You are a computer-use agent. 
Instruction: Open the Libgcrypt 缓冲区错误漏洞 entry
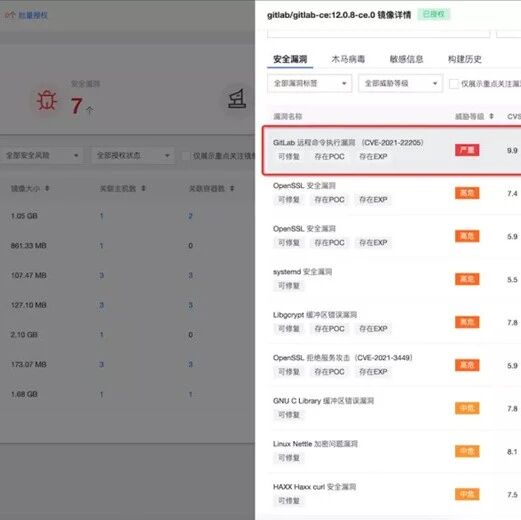pyautogui.click(x=315, y=315)
